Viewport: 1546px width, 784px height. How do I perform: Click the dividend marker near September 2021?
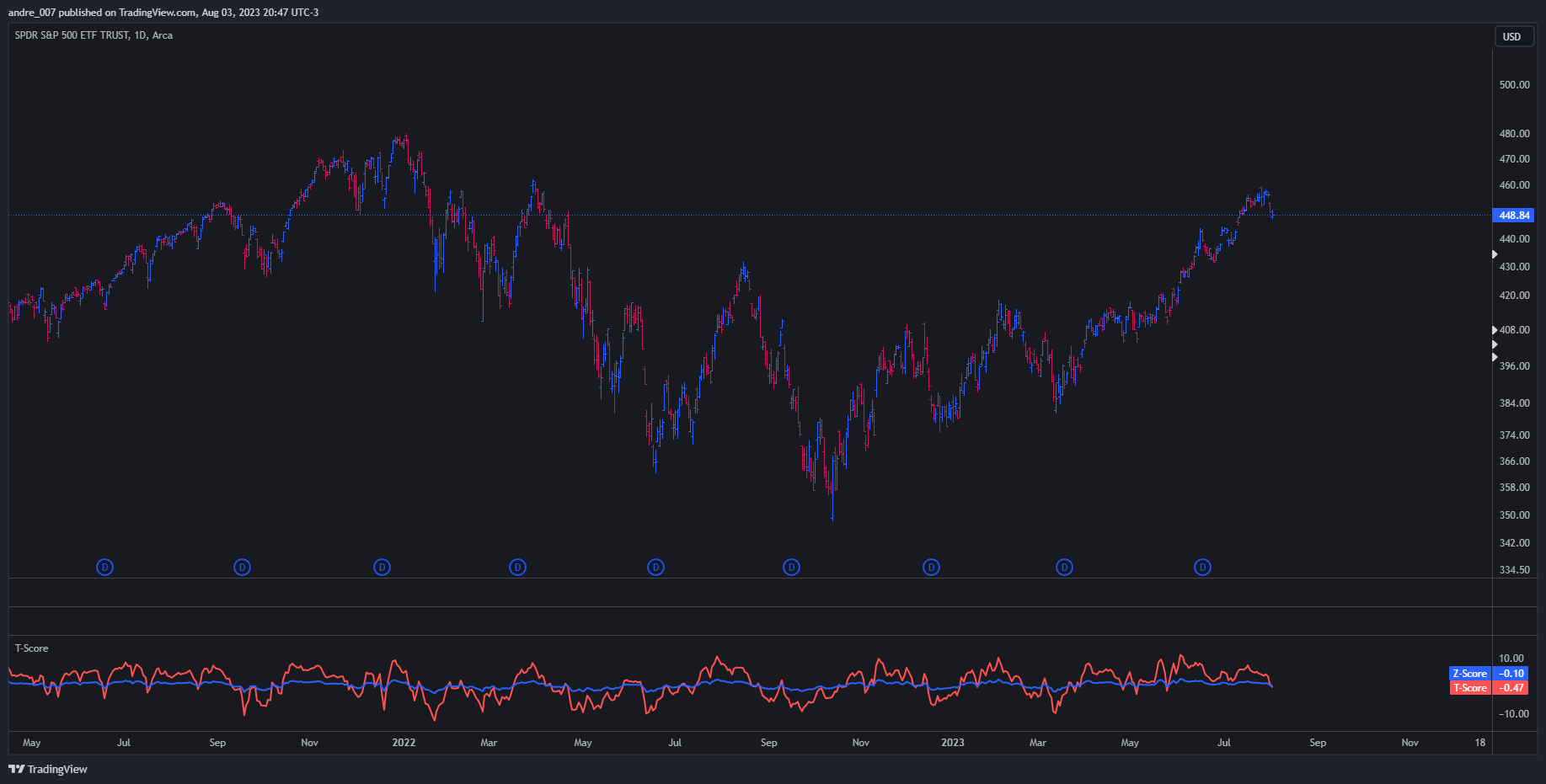pos(242,568)
